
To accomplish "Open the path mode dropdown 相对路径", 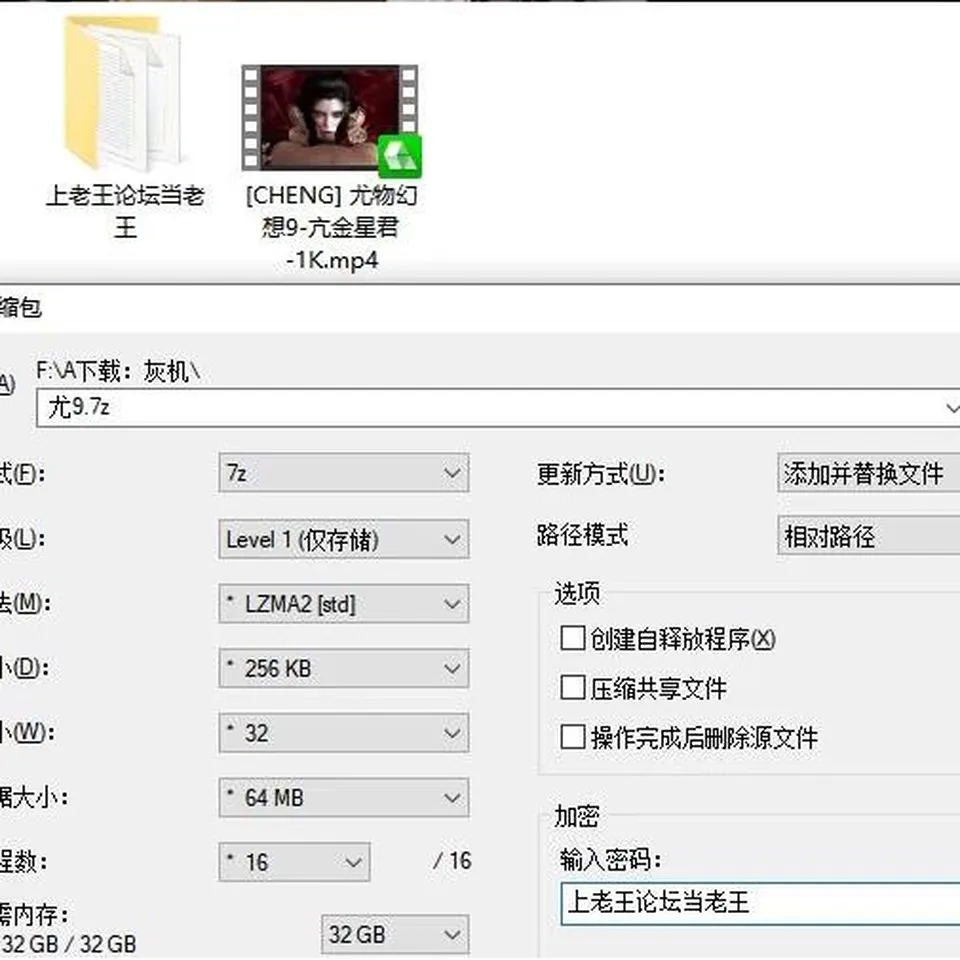I will coord(869,536).
